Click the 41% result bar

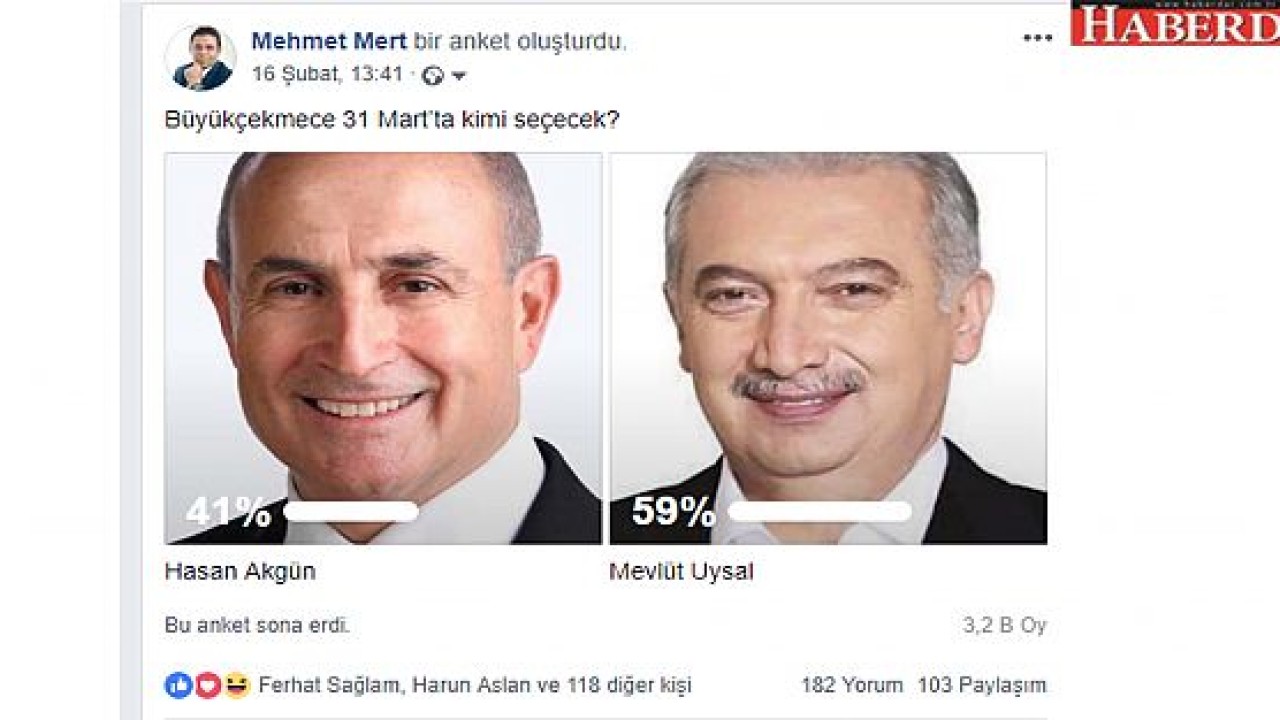coord(351,512)
